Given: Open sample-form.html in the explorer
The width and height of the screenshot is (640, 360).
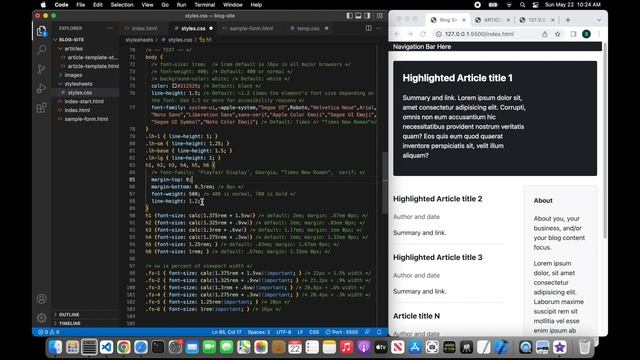Looking at the screenshot, I should coord(86,119).
